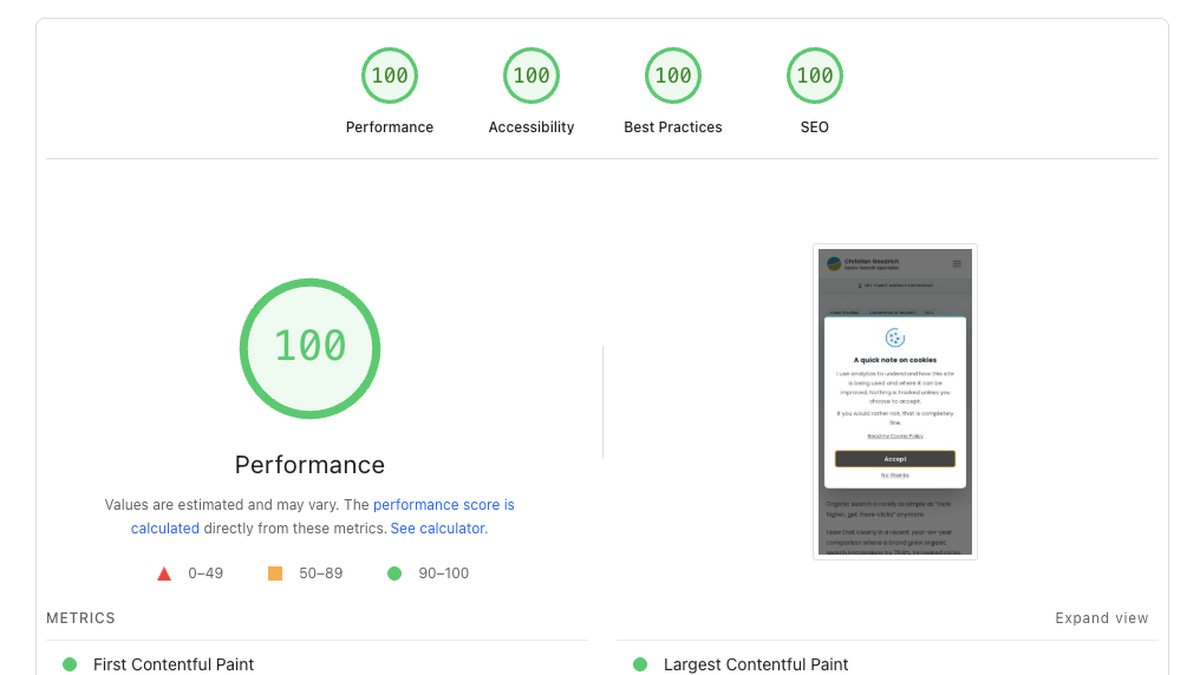
Task: Click green dot beside First Contentful Paint
Action: click(70, 664)
